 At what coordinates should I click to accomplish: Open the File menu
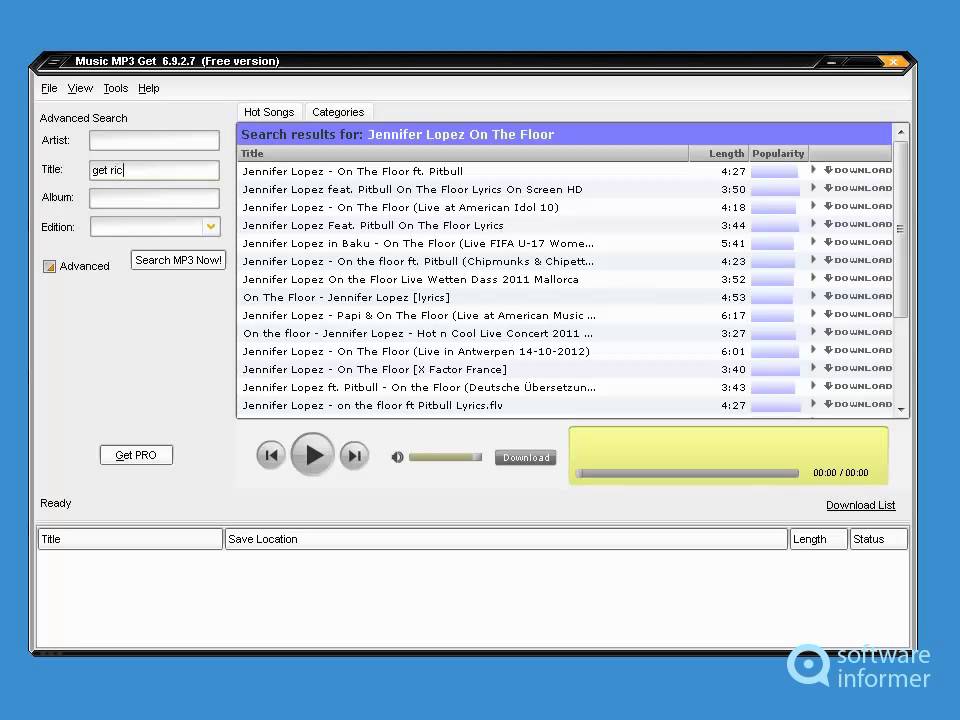(49, 88)
